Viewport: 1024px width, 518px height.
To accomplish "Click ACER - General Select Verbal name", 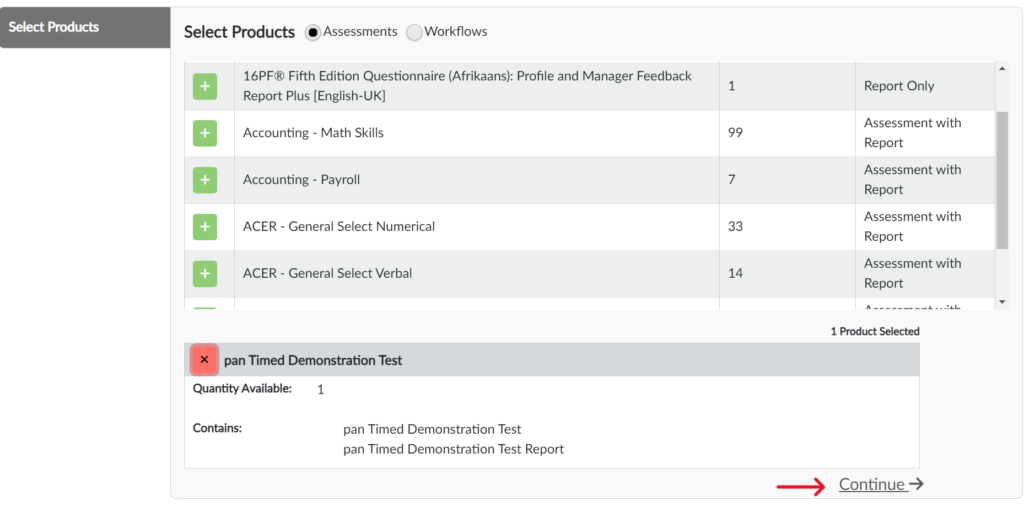I will click(x=327, y=274).
